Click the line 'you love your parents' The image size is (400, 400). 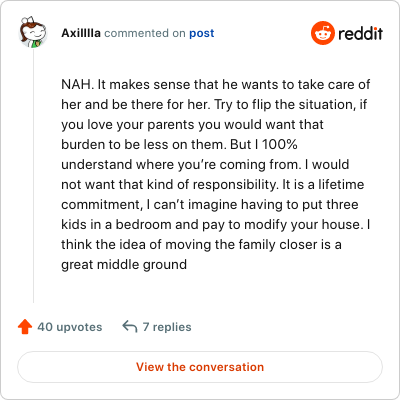click(x=192, y=125)
